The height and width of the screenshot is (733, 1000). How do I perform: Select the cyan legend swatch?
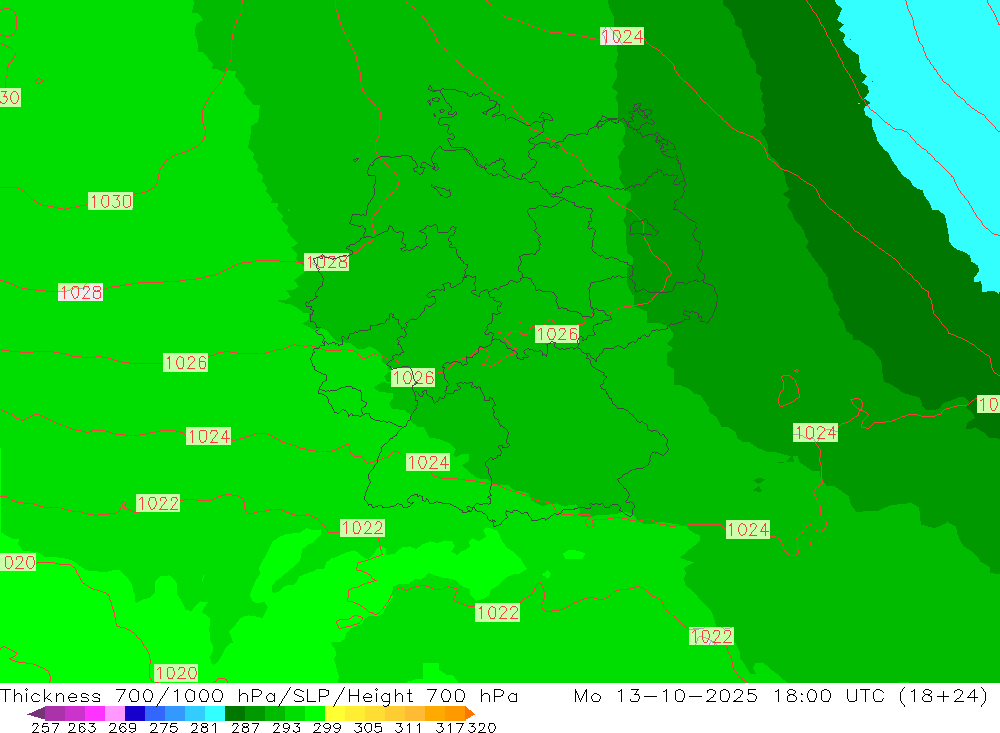(x=215, y=713)
